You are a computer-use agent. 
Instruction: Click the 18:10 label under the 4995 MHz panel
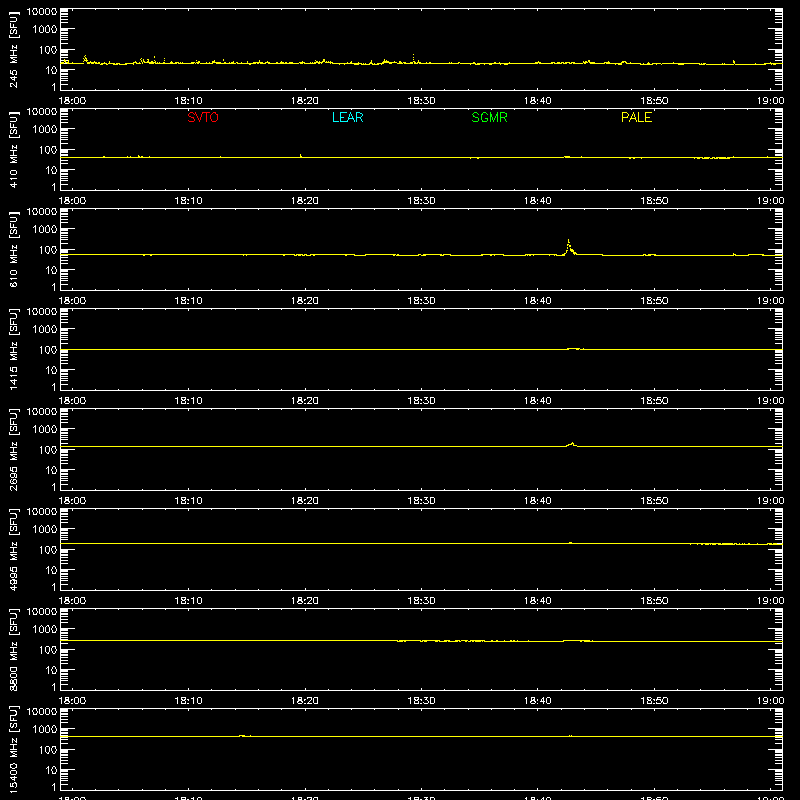tap(189, 601)
